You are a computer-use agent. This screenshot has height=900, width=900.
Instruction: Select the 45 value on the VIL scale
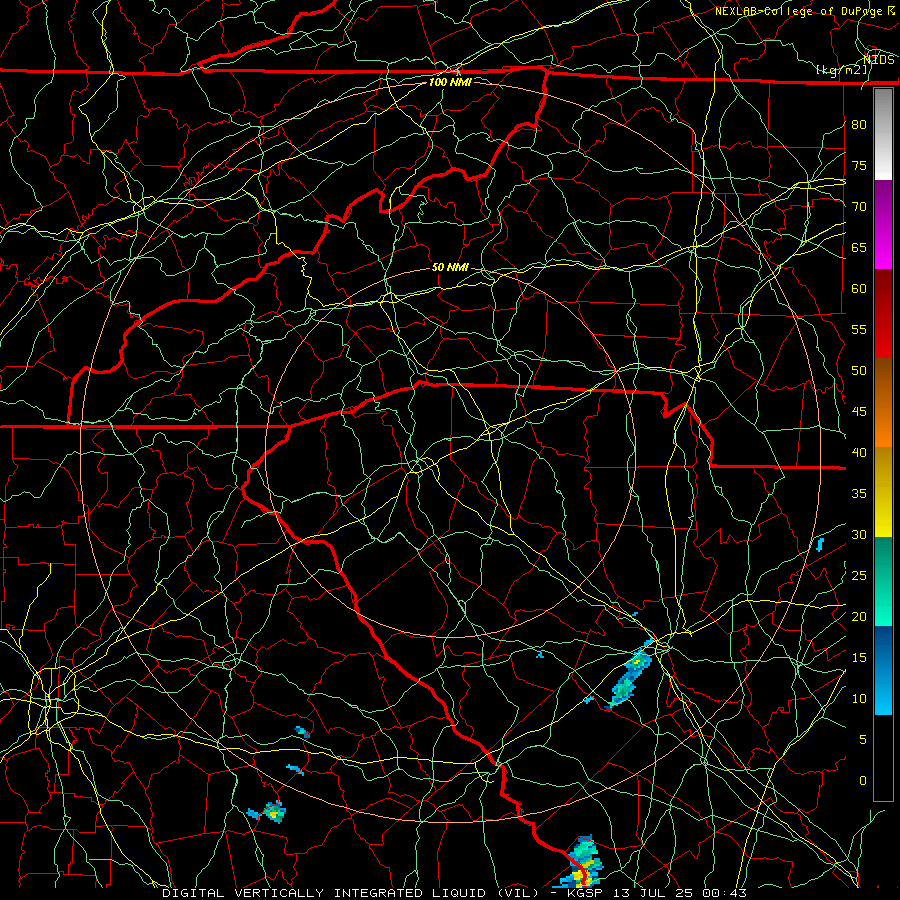tap(859, 412)
